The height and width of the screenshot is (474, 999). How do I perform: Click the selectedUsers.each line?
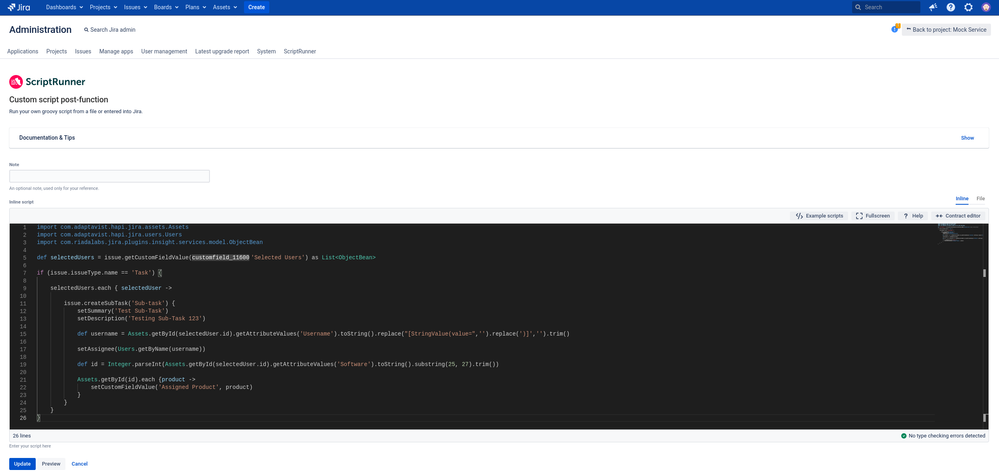point(113,288)
